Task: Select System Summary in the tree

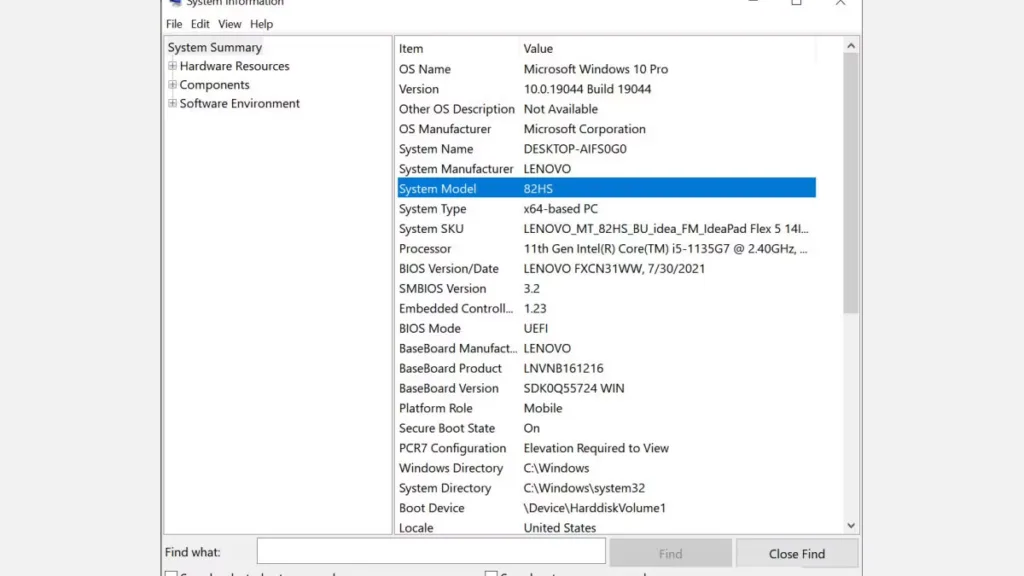Action: point(215,47)
